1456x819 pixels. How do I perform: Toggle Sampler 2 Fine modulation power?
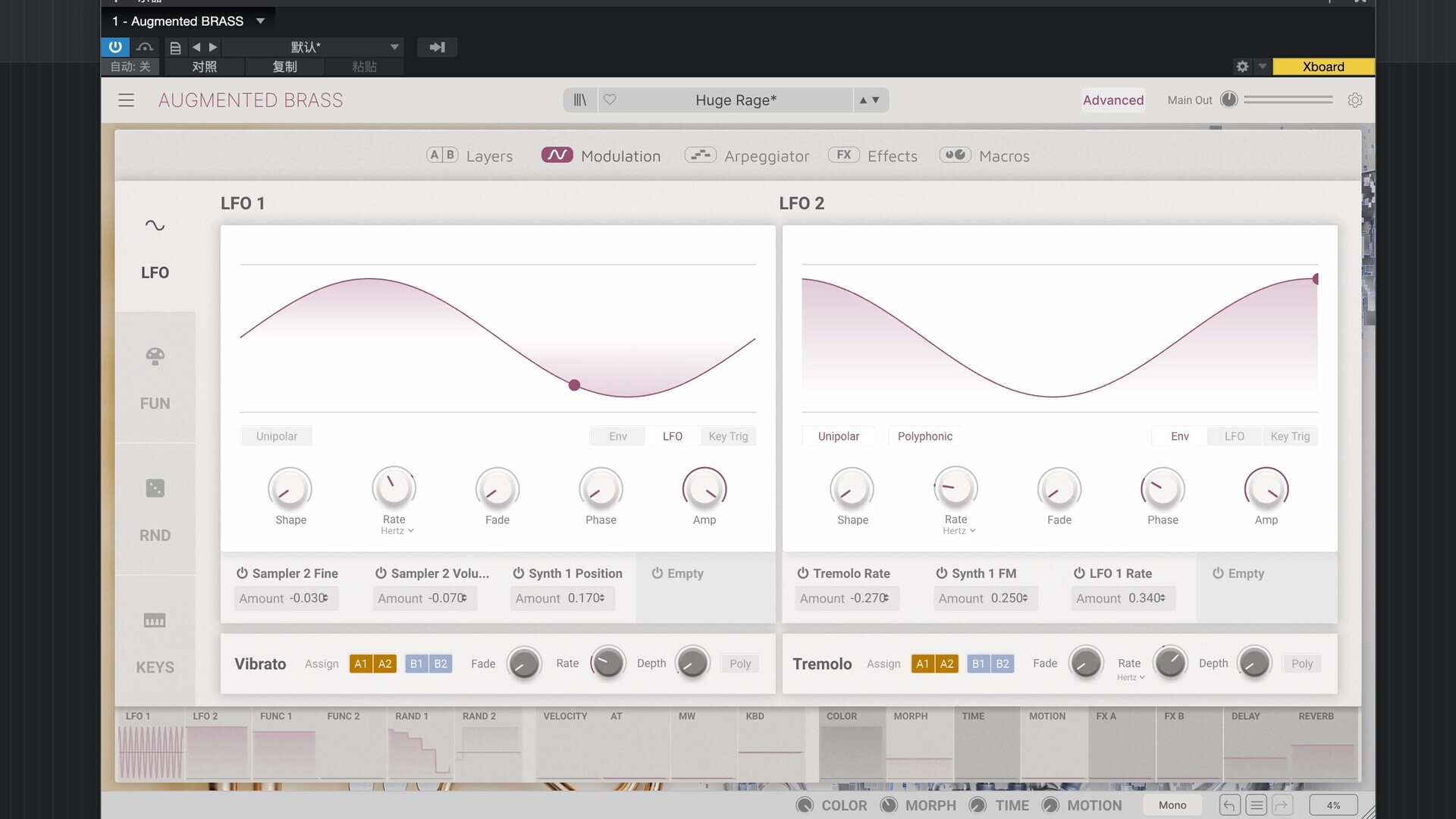(x=243, y=573)
